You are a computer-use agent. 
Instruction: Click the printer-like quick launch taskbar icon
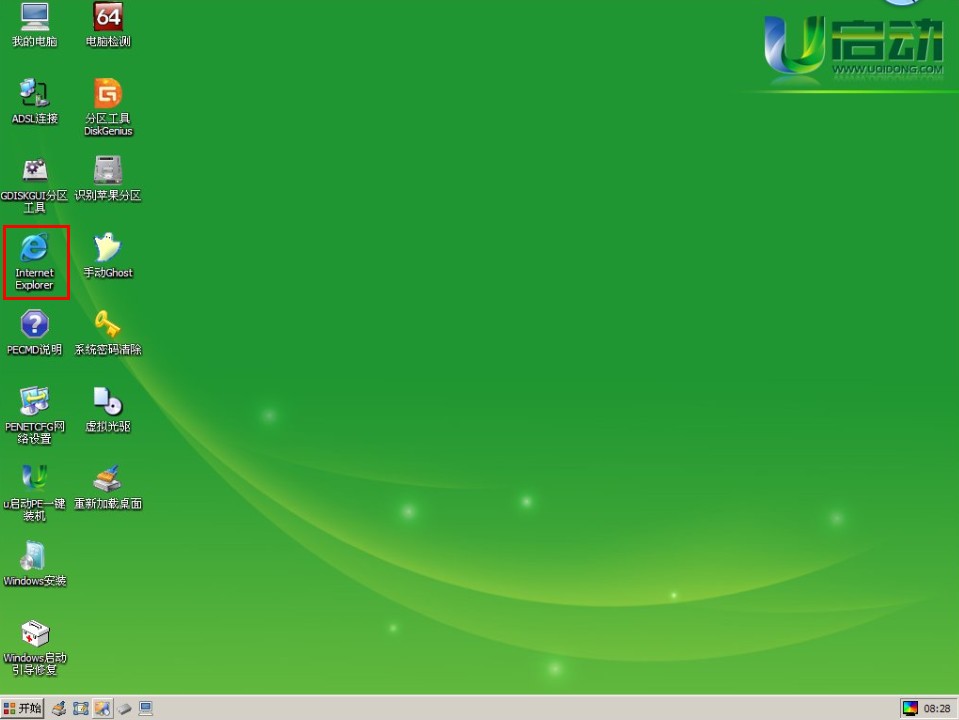coord(59,708)
